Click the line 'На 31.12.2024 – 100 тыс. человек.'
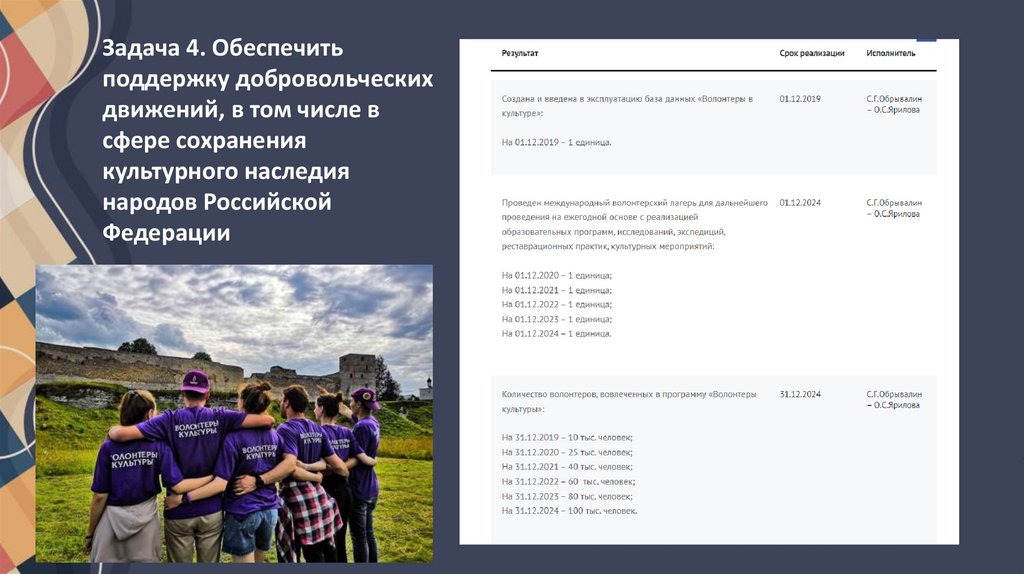 point(569,511)
